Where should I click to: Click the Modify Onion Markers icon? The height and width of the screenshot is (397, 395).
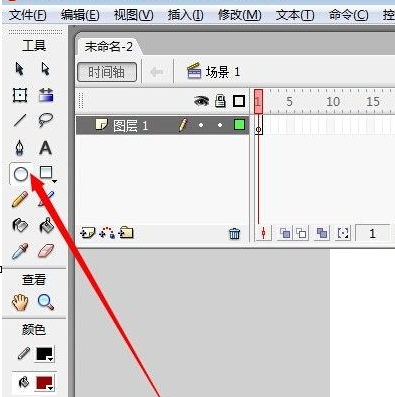click(x=343, y=233)
